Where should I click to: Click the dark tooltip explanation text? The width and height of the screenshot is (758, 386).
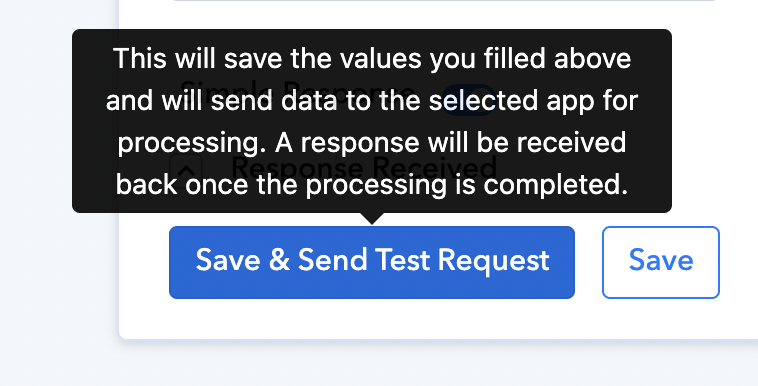coord(372,121)
